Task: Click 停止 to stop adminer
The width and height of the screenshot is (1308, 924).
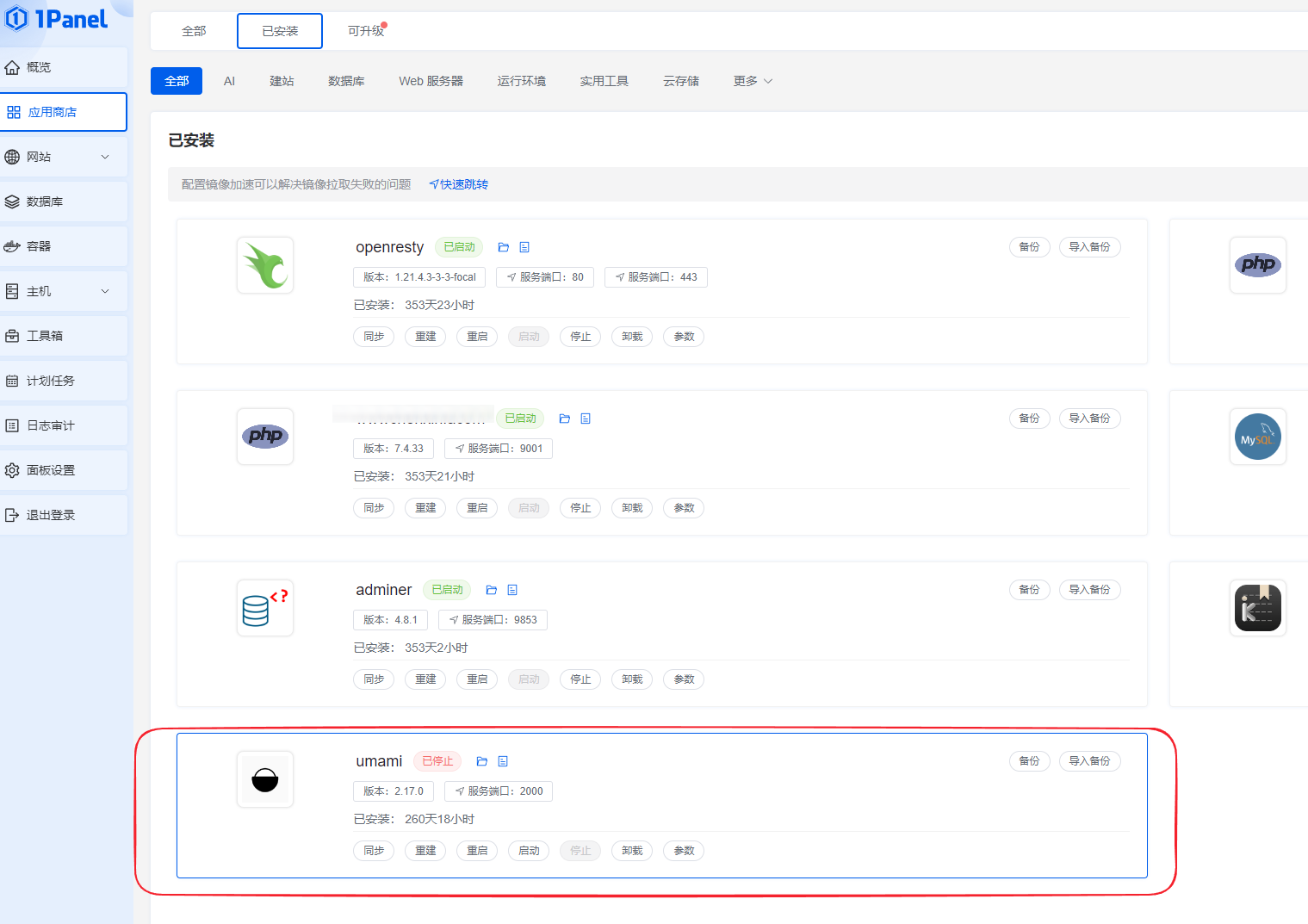Action: [580, 679]
